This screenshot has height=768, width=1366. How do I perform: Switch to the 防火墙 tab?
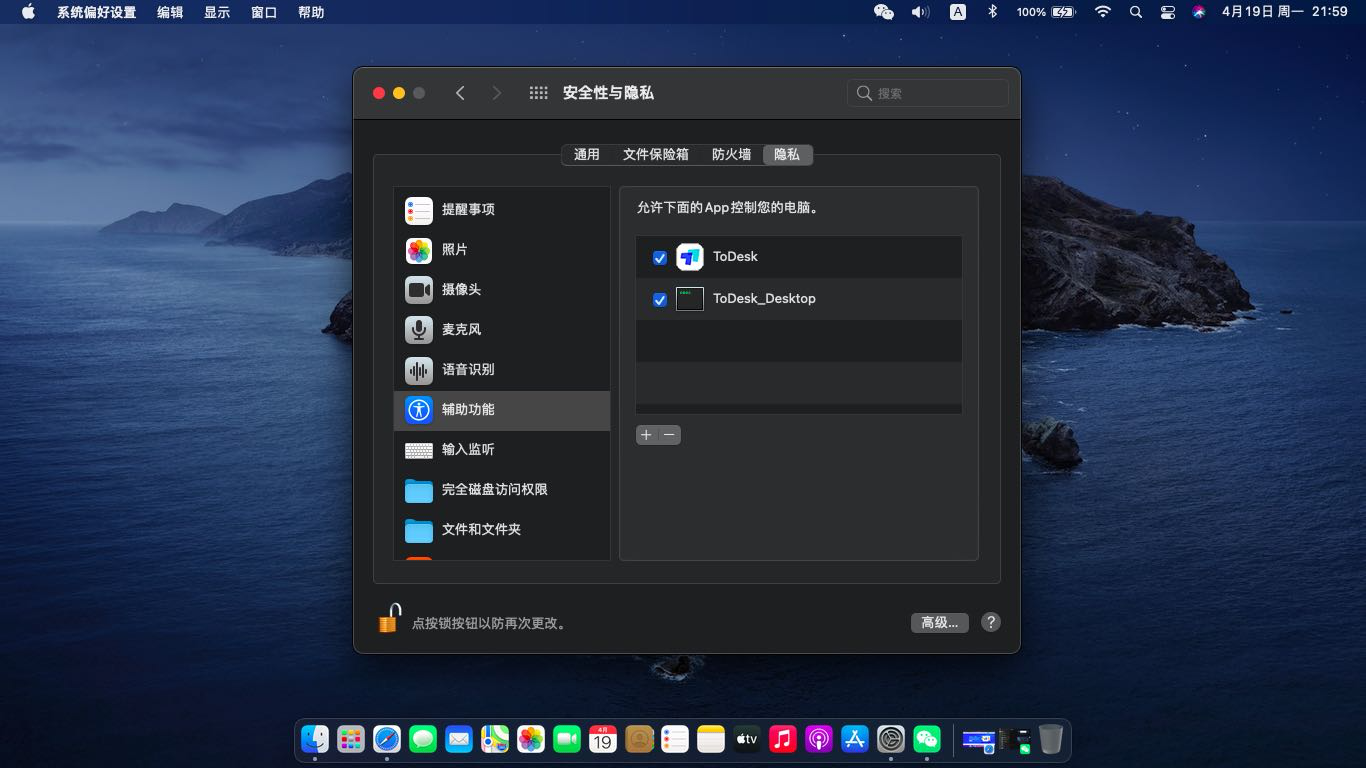(x=732, y=155)
